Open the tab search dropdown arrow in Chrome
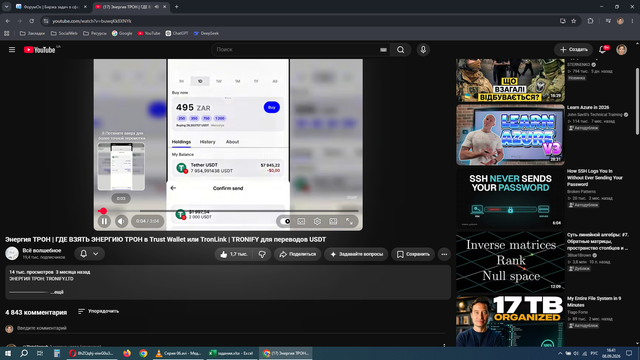The image size is (640, 360). tap(7, 7)
